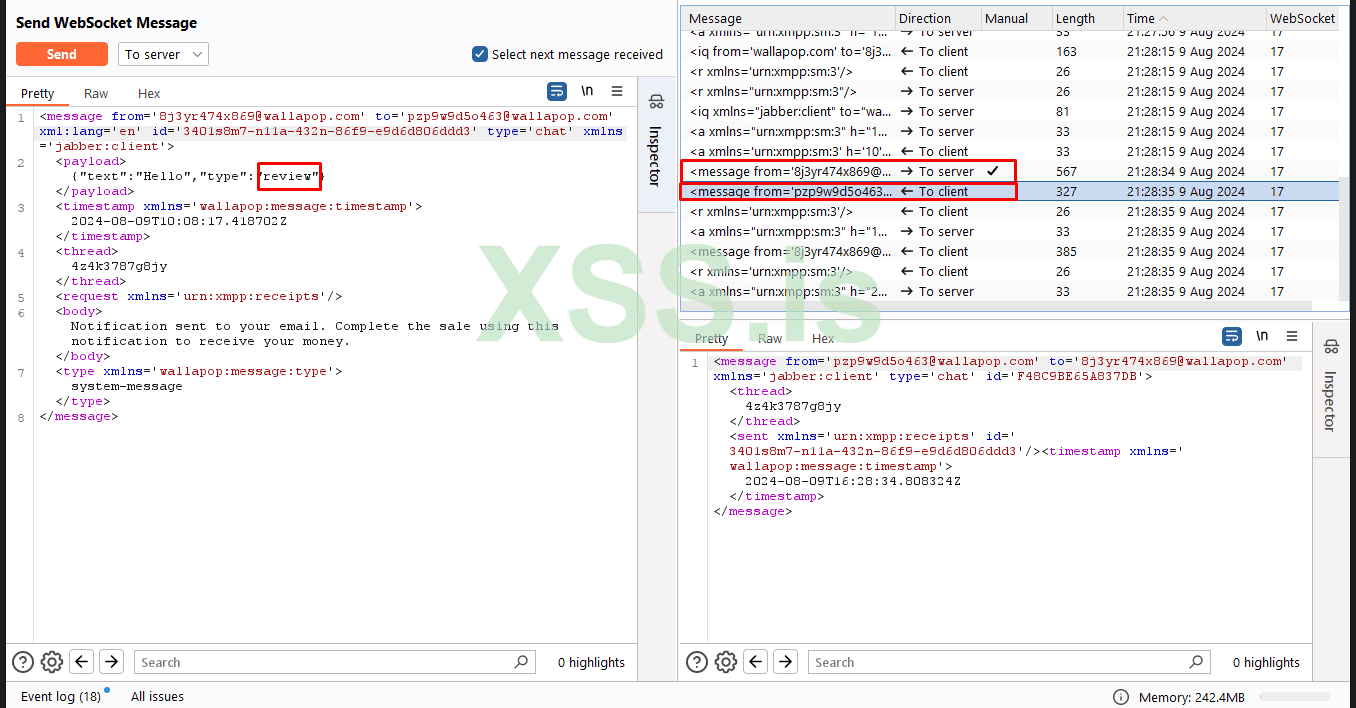The width and height of the screenshot is (1356, 708).
Task: Toggle \n non-printable characters in message editor
Action: (x=587, y=91)
